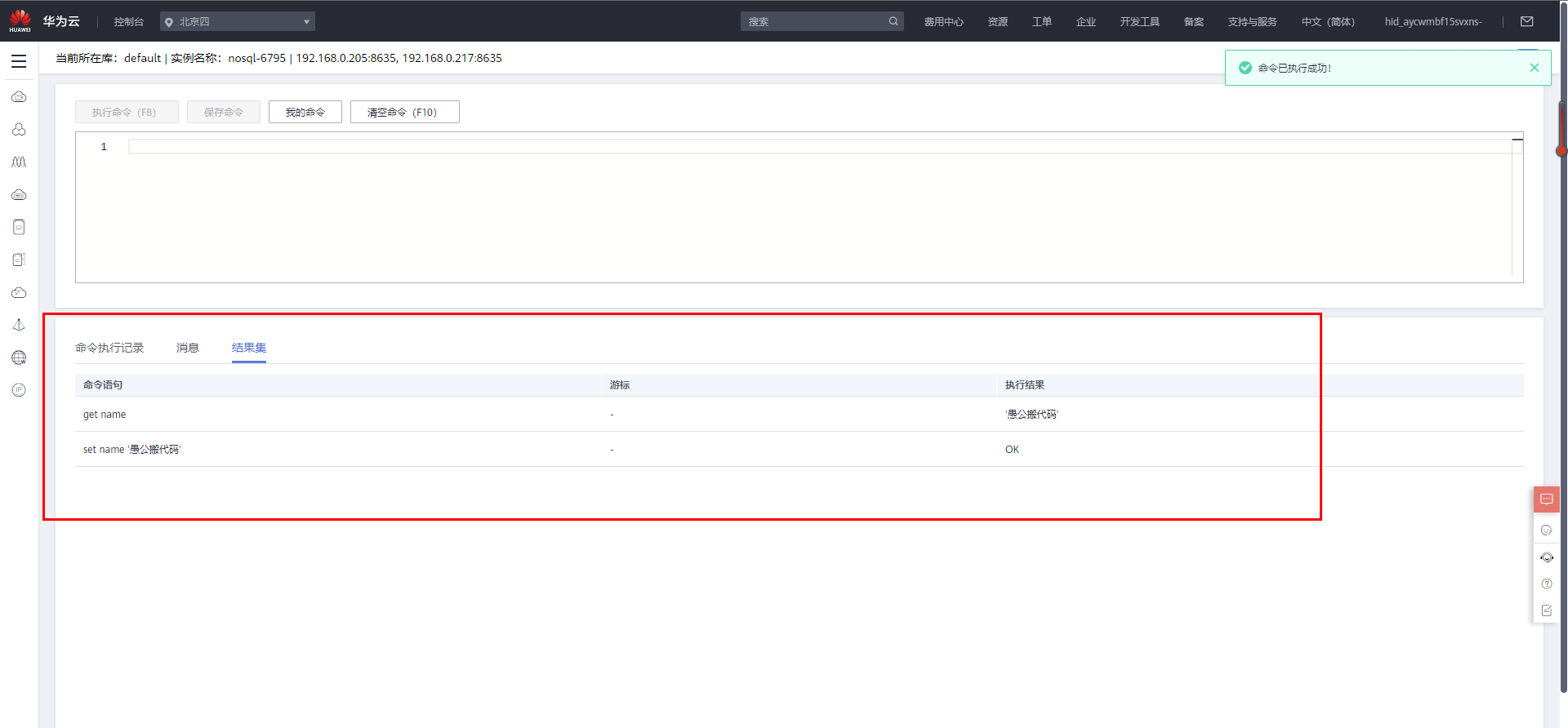The width and height of the screenshot is (1568, 728).
Task: Open the wave-shaped sidebar icon
Action: coord(19,162)
